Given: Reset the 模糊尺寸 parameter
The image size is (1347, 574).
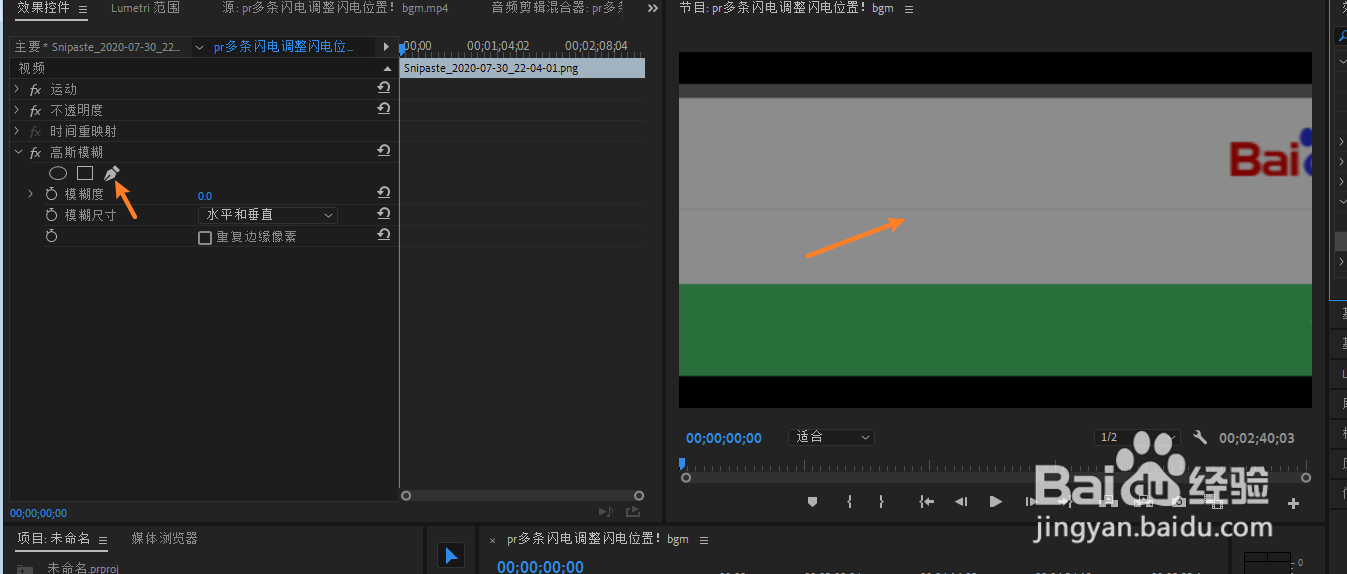Looking at the screenshot, I should coord(383,215).
